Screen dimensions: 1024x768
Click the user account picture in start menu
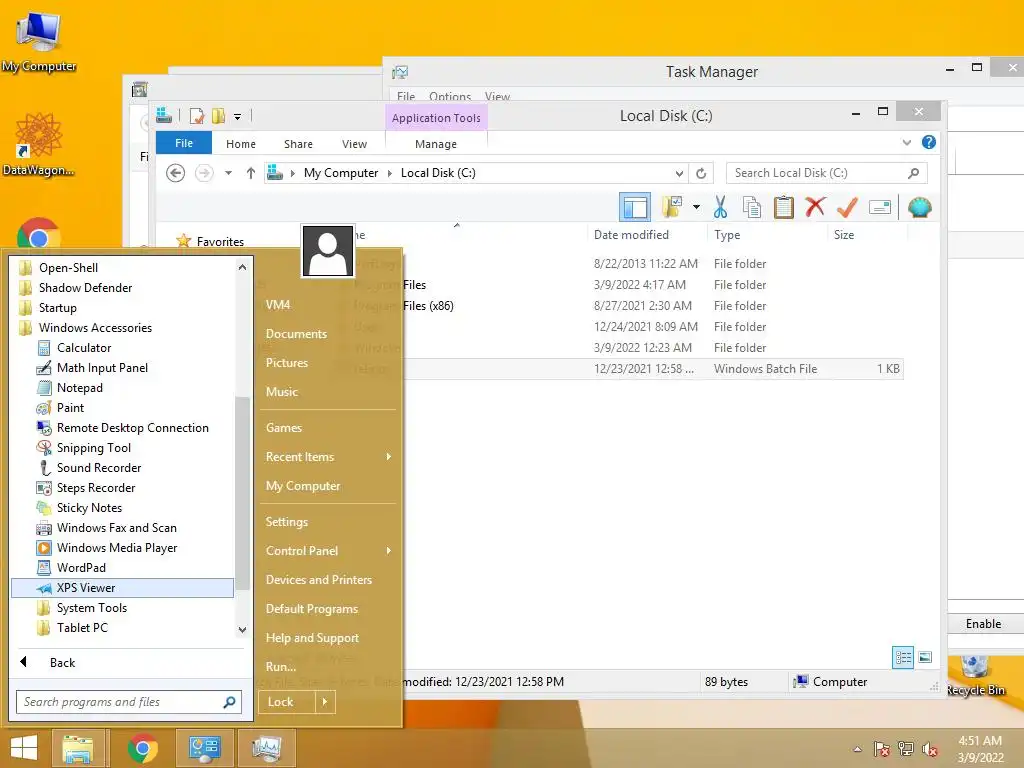click(x=328, y=251)
